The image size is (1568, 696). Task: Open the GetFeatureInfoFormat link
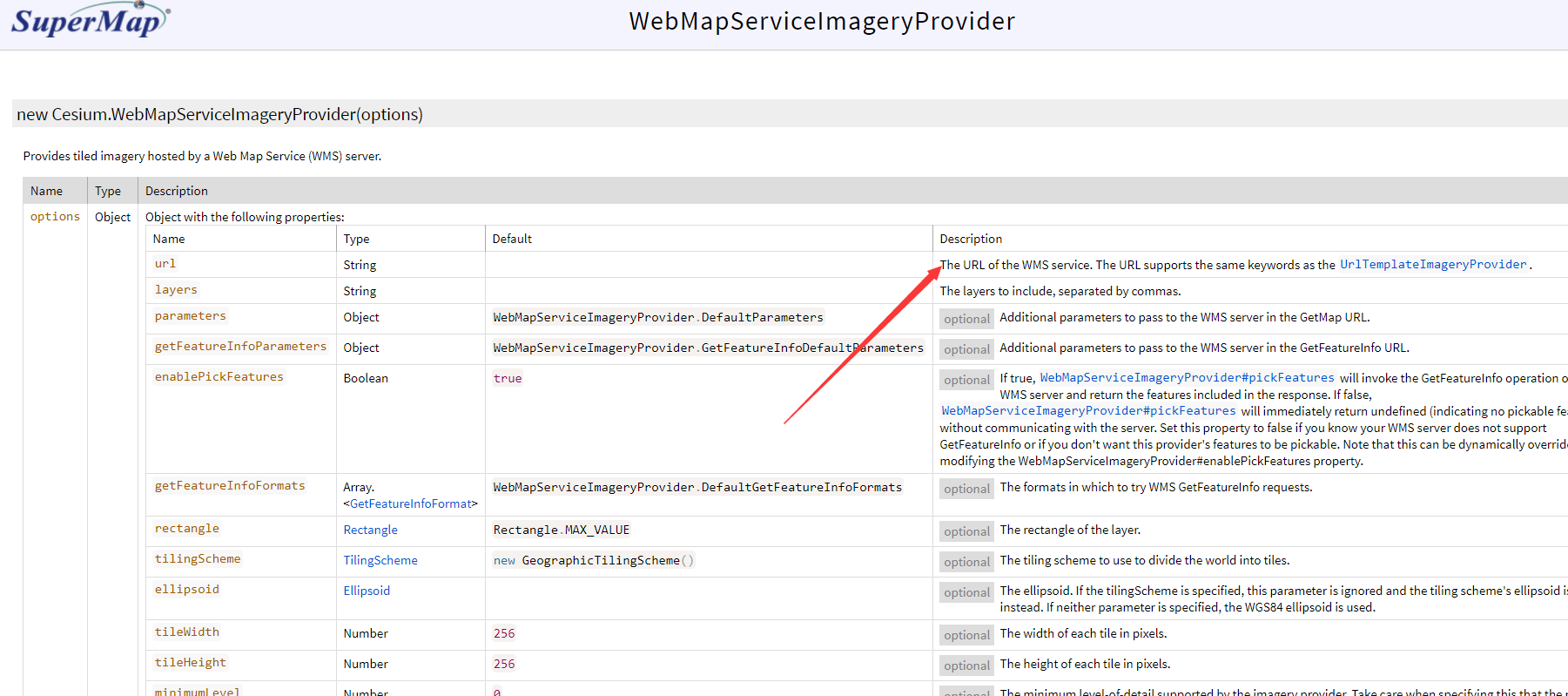tap(411, 503)
